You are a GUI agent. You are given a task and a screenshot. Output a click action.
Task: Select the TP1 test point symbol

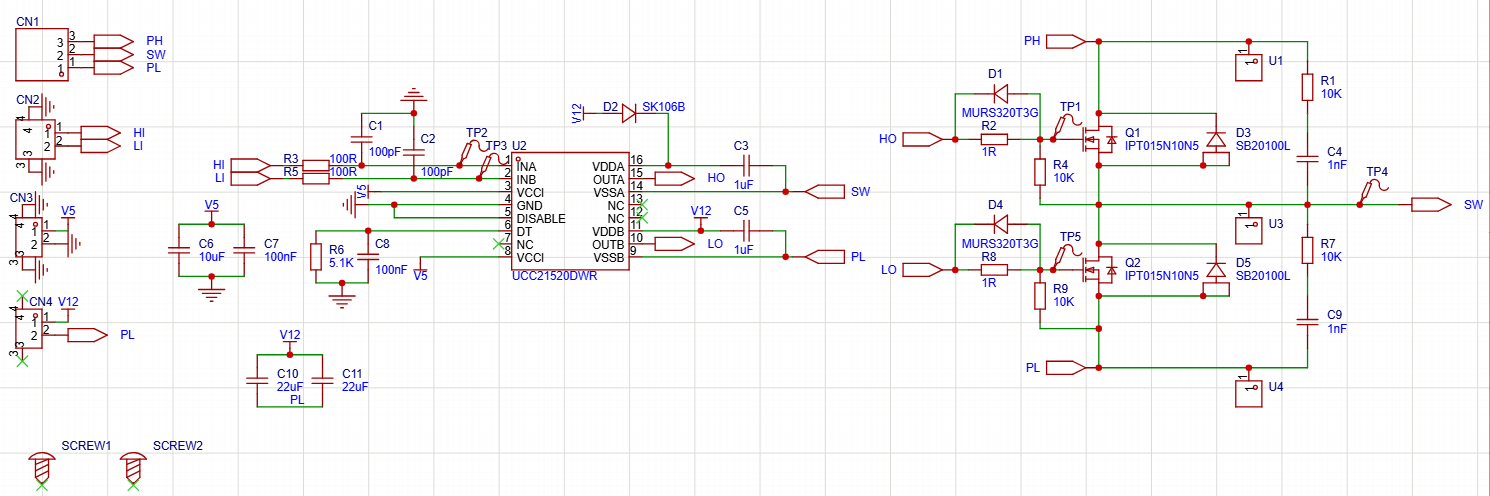[1069, 126]
